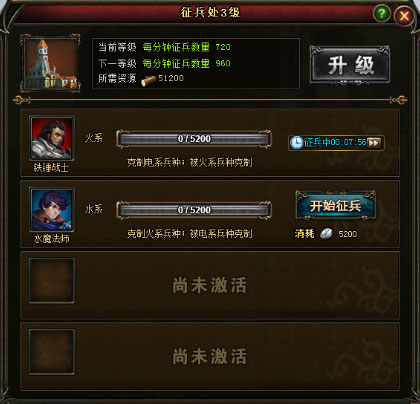Click the clock icon beside 征兵中 timer
The width and height of the screenshot is (420, 404).
296,143
